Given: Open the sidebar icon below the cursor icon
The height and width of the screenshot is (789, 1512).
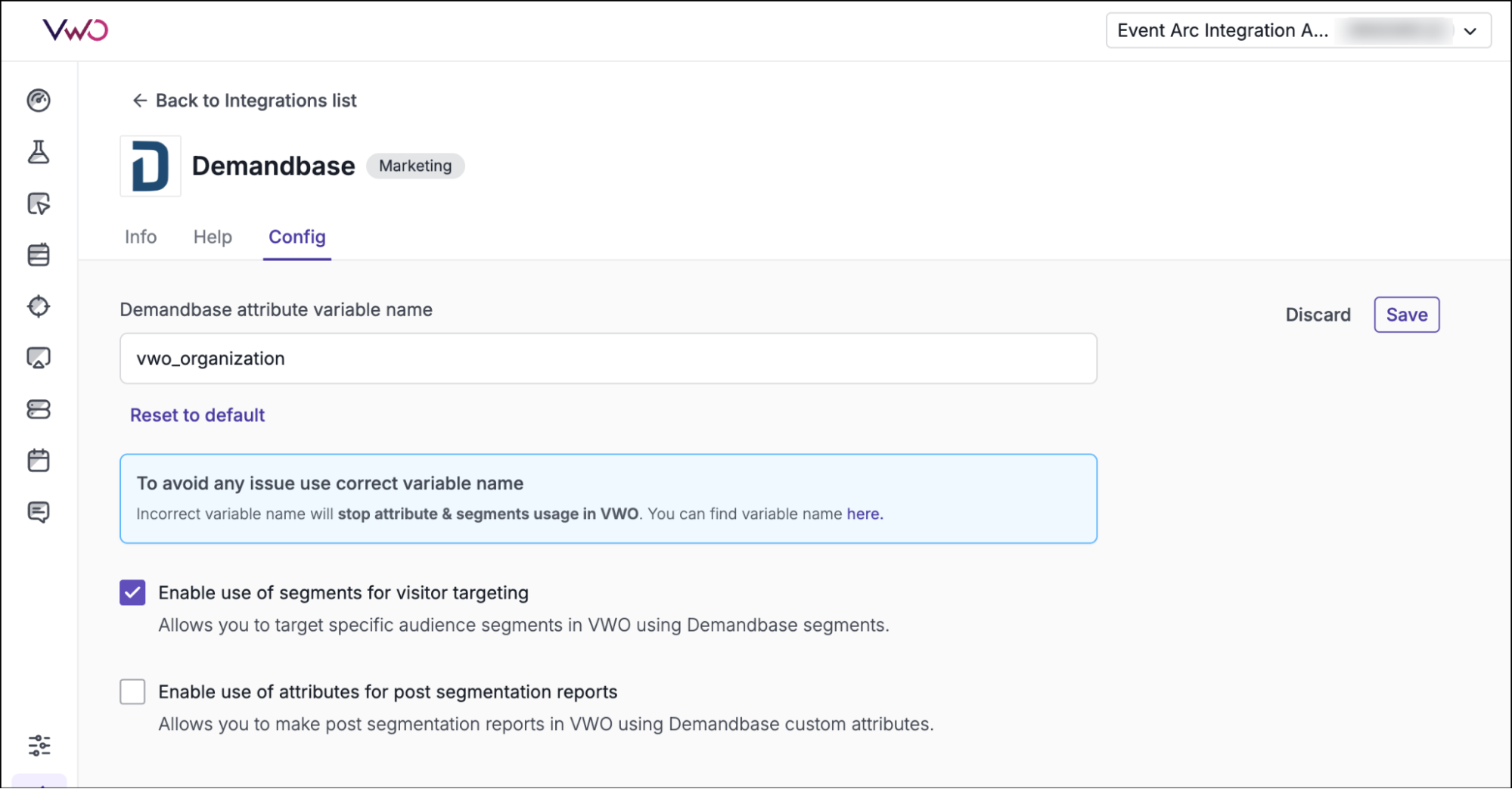Looking at the screenshot, I should pyautogui.click(x=39, y=255).
